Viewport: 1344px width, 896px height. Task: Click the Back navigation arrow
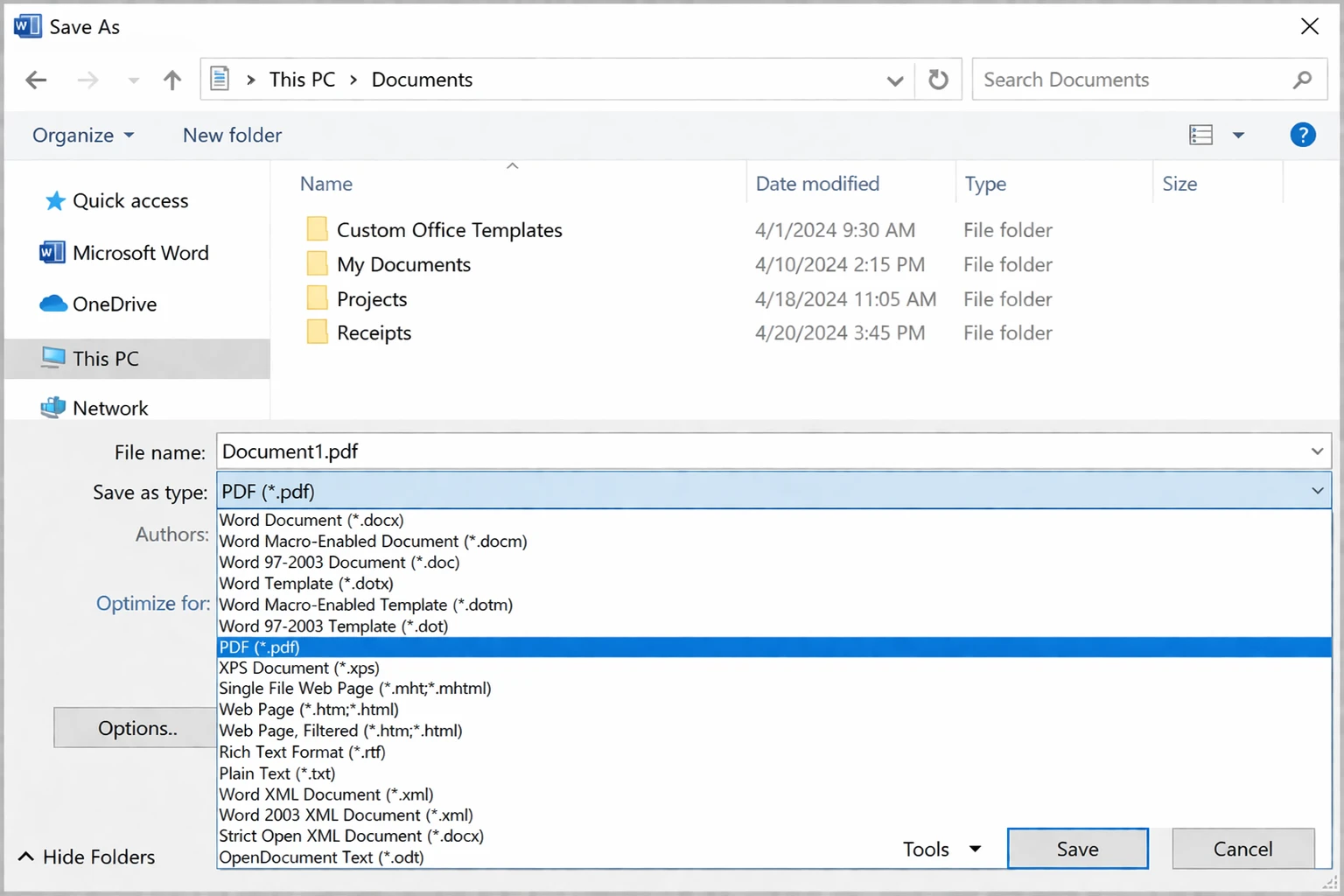tap(36, 80)
